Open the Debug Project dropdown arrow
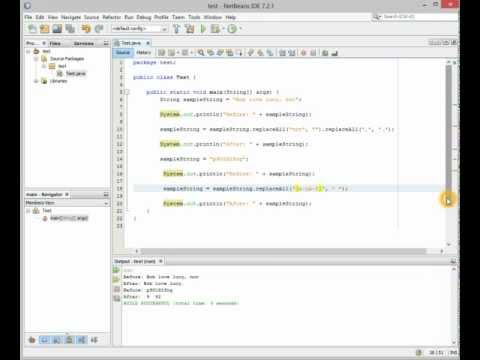 click(223, 29)
